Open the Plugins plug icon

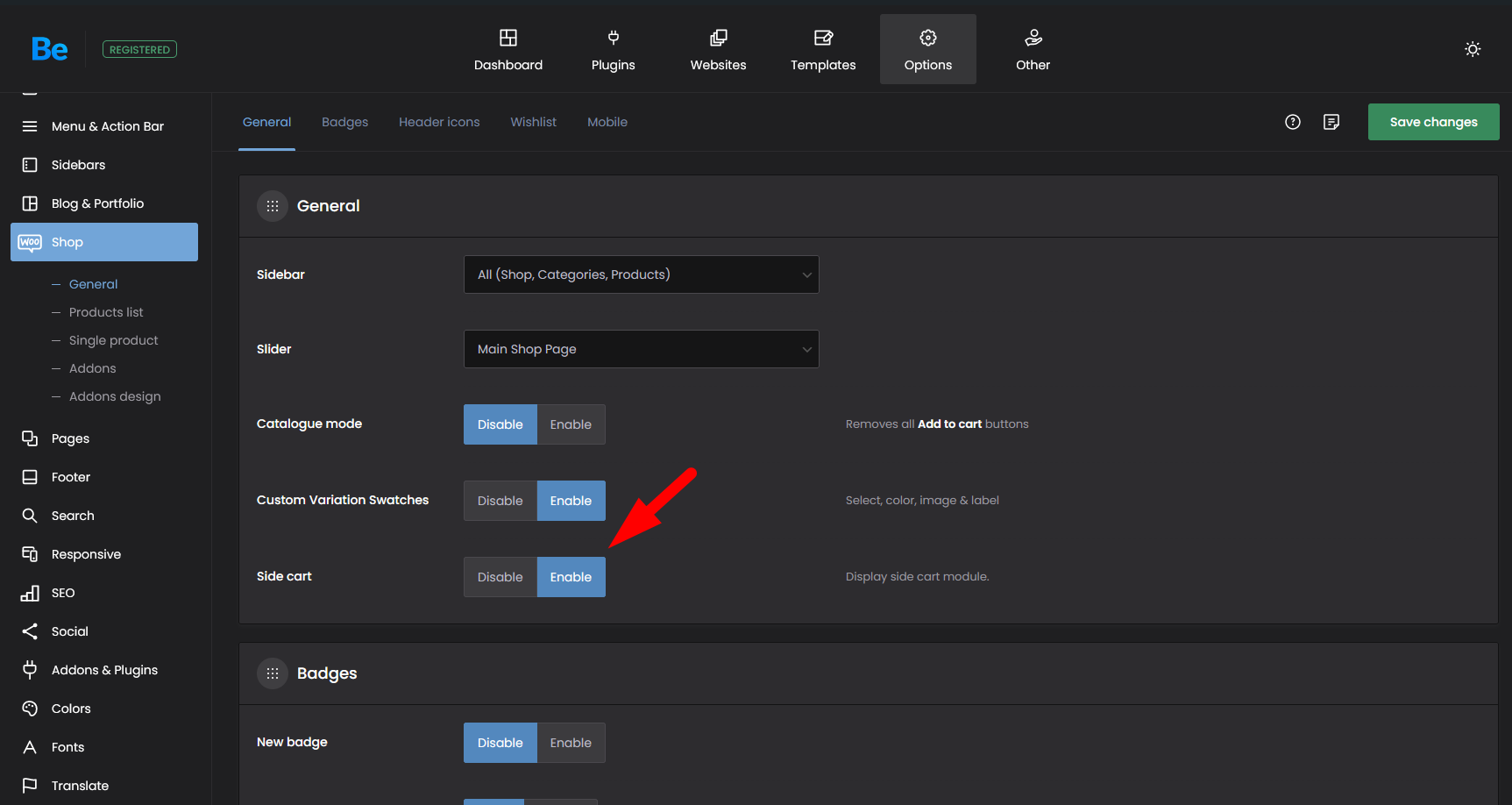(x=614, y=38)
